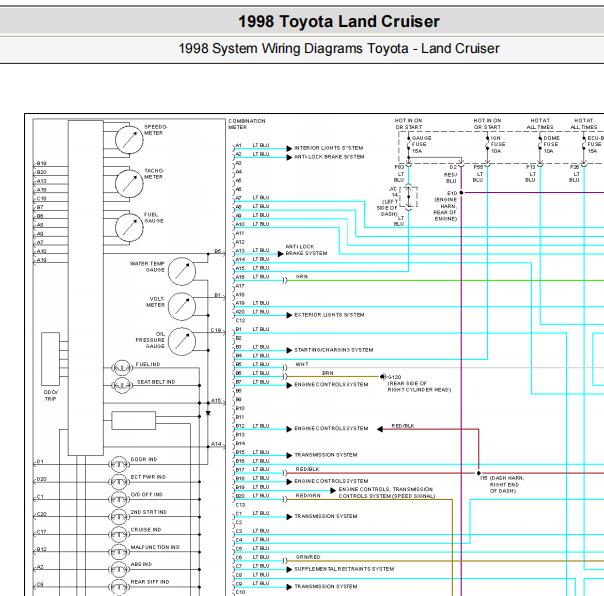Click the ODO/TRIP display box
This screenshot has width=604, height=596.
point(50,359)
